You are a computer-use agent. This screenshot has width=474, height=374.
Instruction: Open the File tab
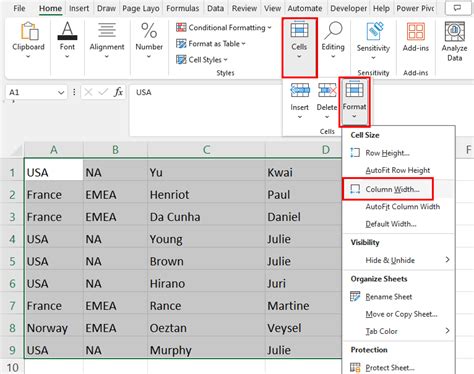pos(19,8)
